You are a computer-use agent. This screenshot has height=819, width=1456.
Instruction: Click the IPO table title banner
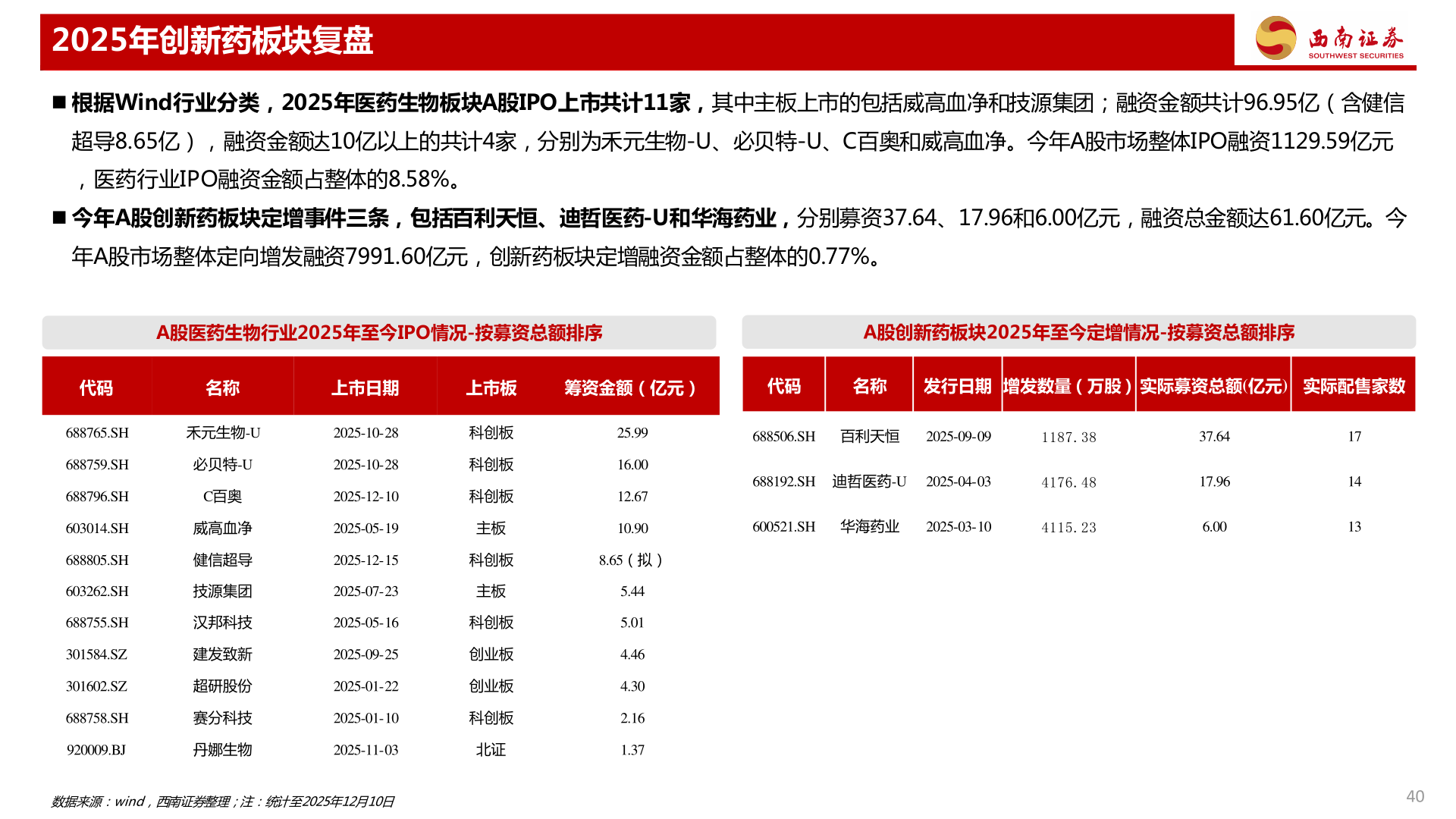[379, 331]
